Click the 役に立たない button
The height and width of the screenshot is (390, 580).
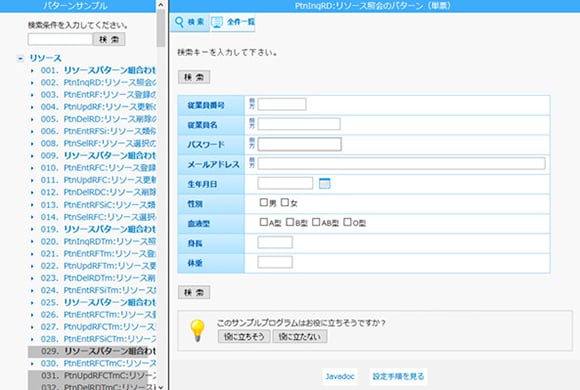tap(300, 337)
